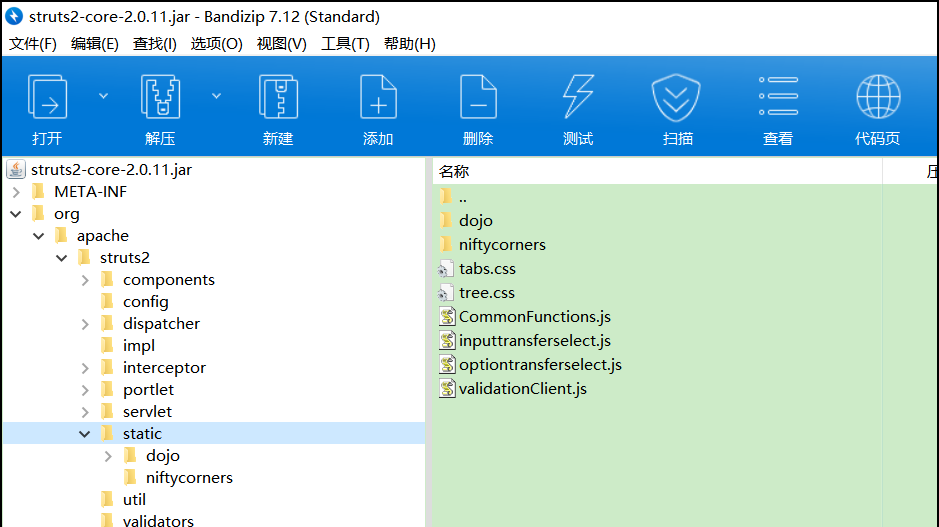Click the interceptor folder icon in the tree
This screenshot has width=939, height=527.
107,367
